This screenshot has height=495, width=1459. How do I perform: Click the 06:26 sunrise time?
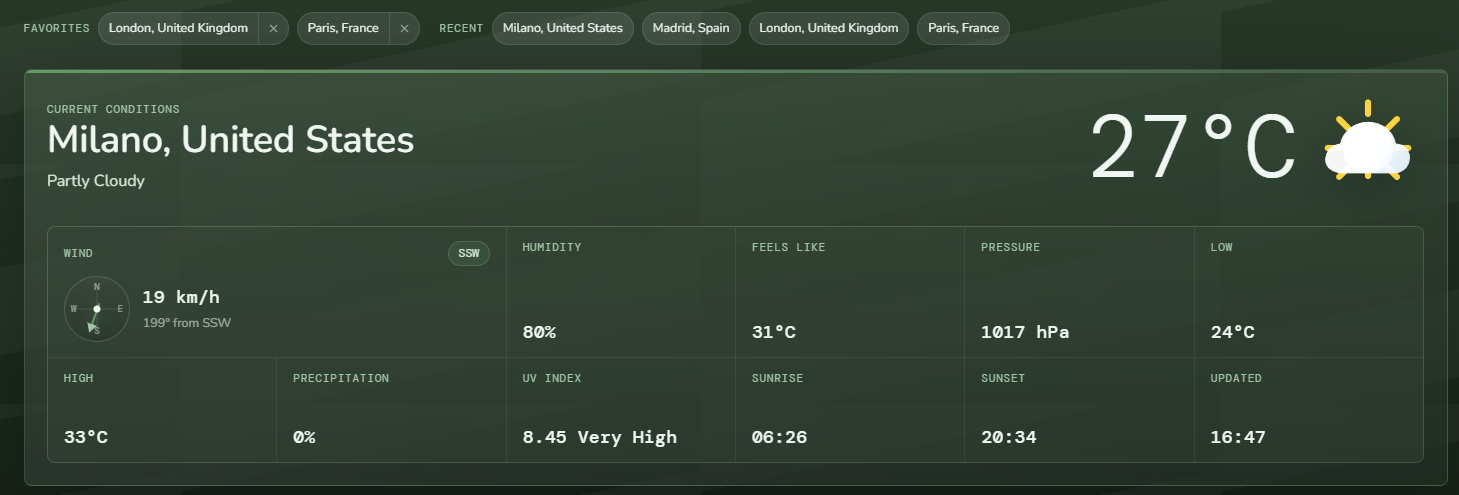click(779, 437)
